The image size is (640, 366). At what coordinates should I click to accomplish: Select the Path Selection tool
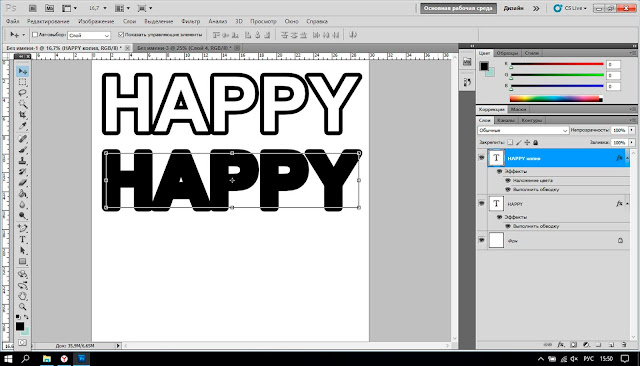click(22, 251)
